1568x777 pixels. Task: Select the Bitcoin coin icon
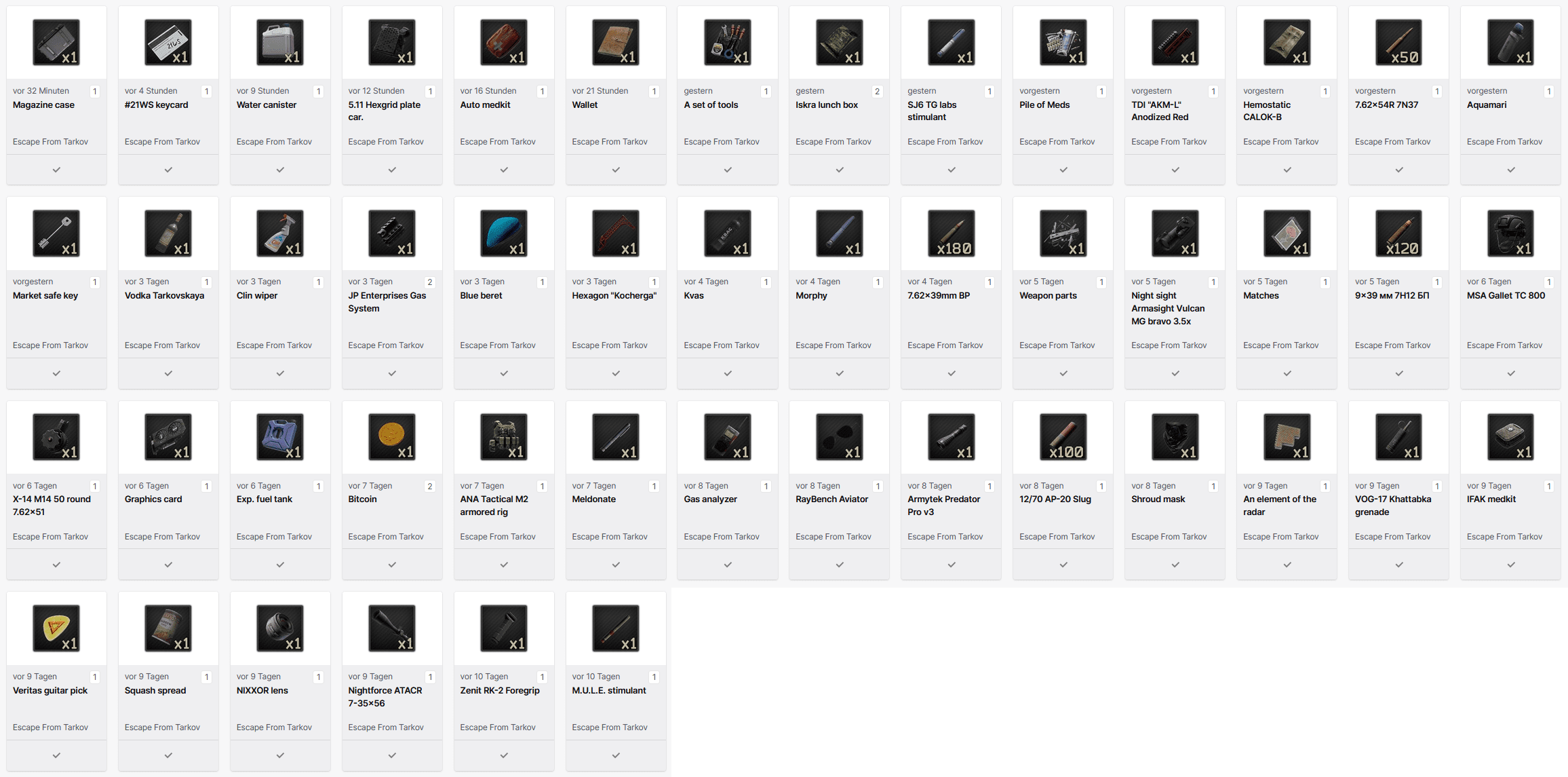click(x=392, y=437)
